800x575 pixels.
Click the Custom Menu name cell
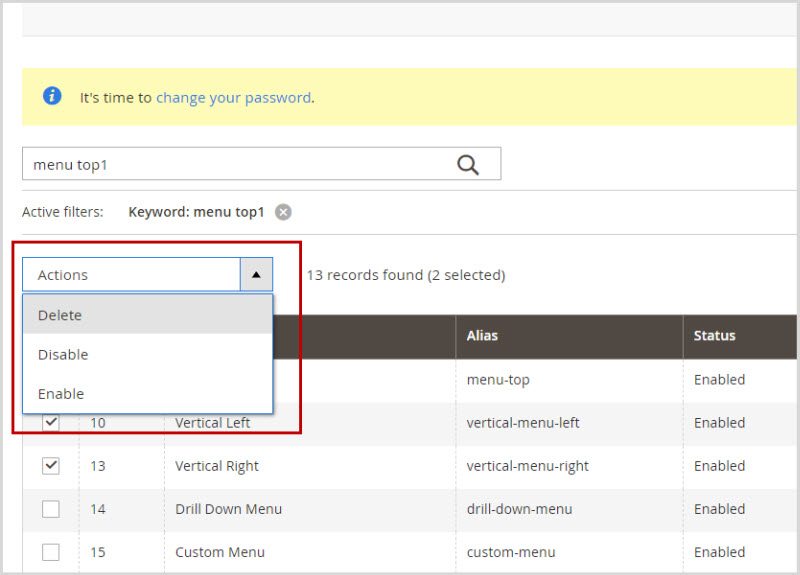tap(218, 552)
